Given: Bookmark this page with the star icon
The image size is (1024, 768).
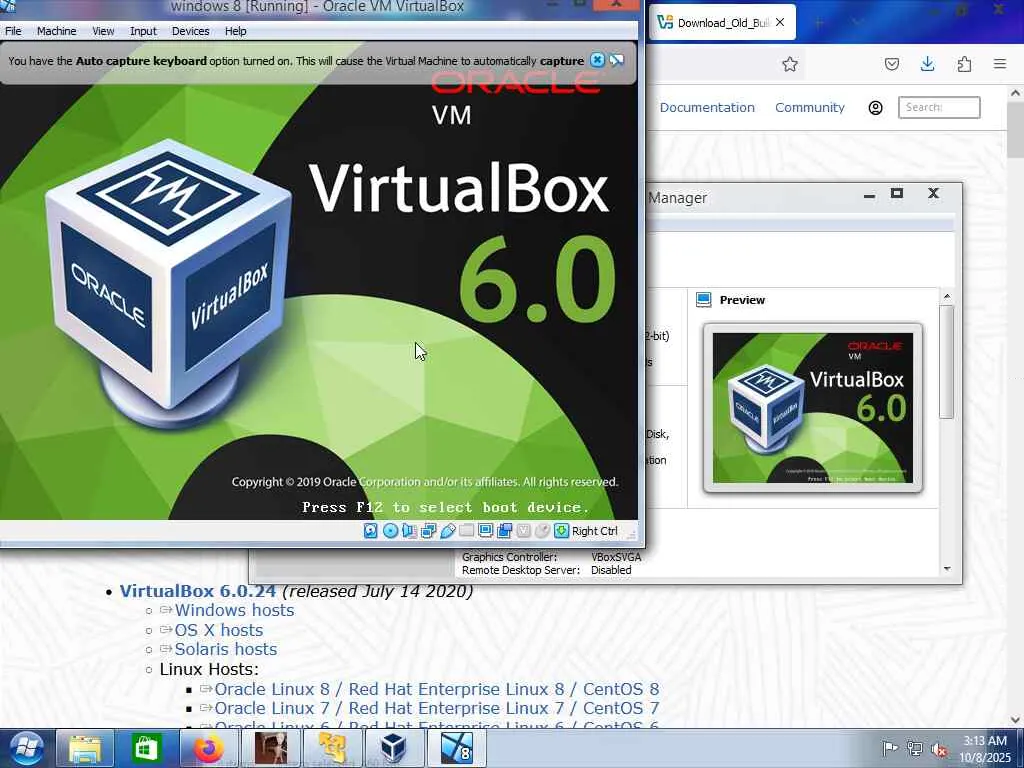Looking at the screenshot, I should click(x=790, y=64).
